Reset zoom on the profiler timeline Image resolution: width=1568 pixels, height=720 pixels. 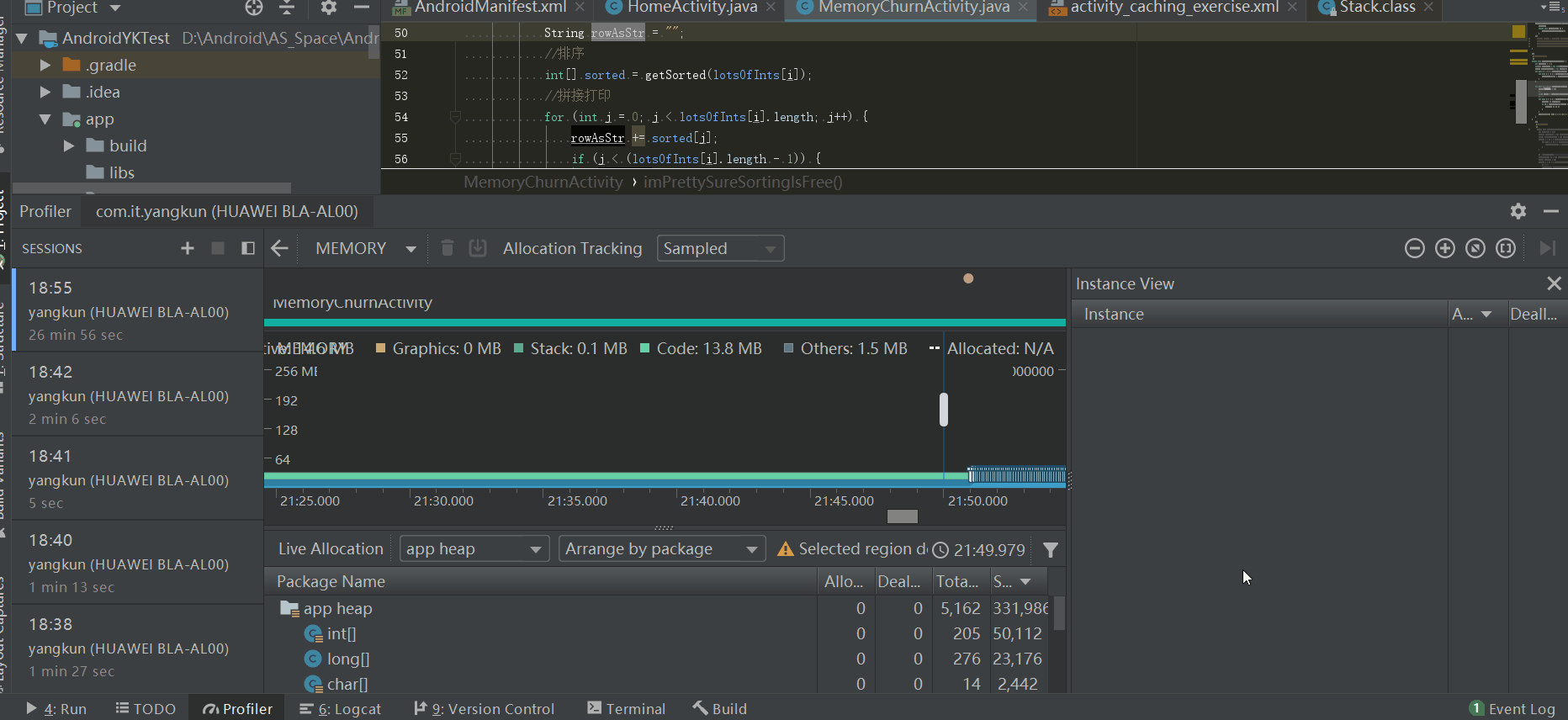[1475, 248]
